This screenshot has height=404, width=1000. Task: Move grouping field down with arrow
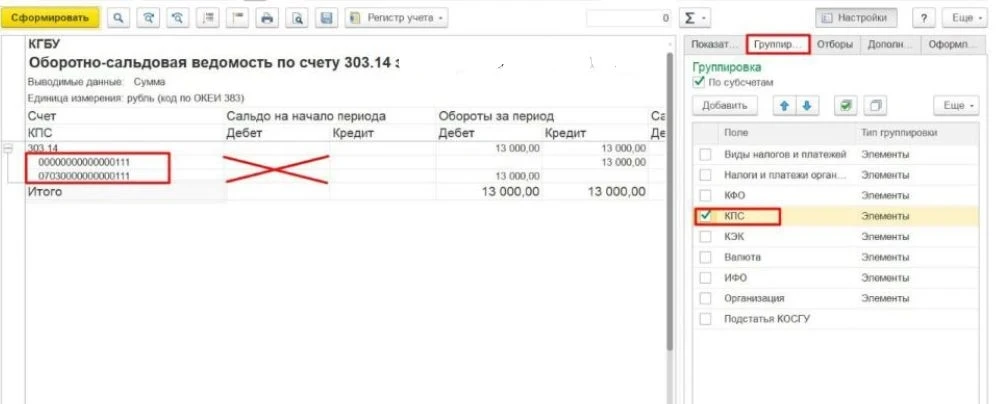807,106
